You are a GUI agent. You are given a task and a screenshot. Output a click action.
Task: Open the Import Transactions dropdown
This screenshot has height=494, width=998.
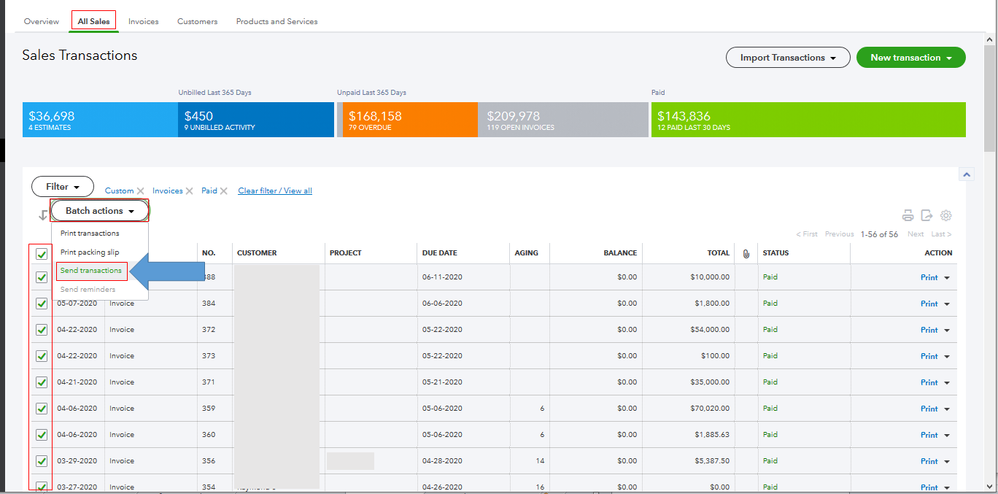pyautogui.click(x=787, y=58)
